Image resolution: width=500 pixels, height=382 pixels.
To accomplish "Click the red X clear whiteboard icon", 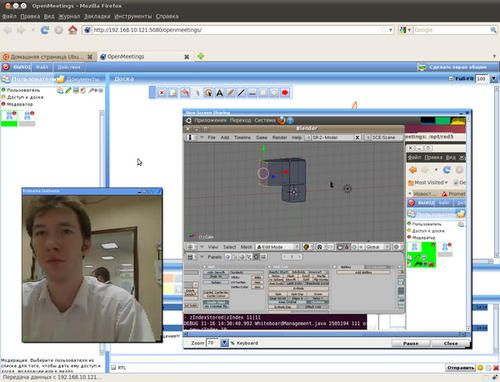I will pos(162,93).
